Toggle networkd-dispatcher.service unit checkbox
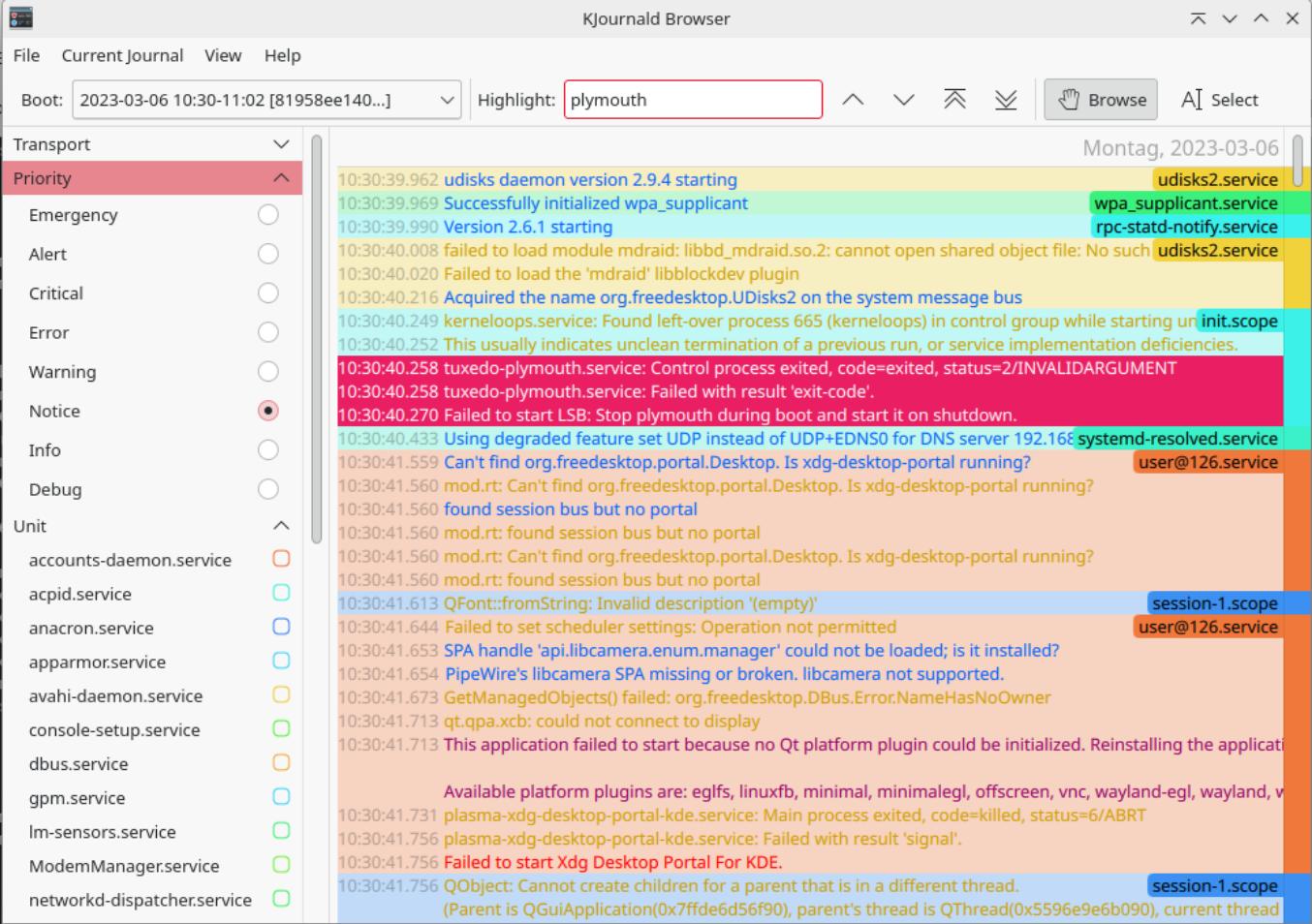The height and width of the screenshot is (924, 1312). coord(281,898)
